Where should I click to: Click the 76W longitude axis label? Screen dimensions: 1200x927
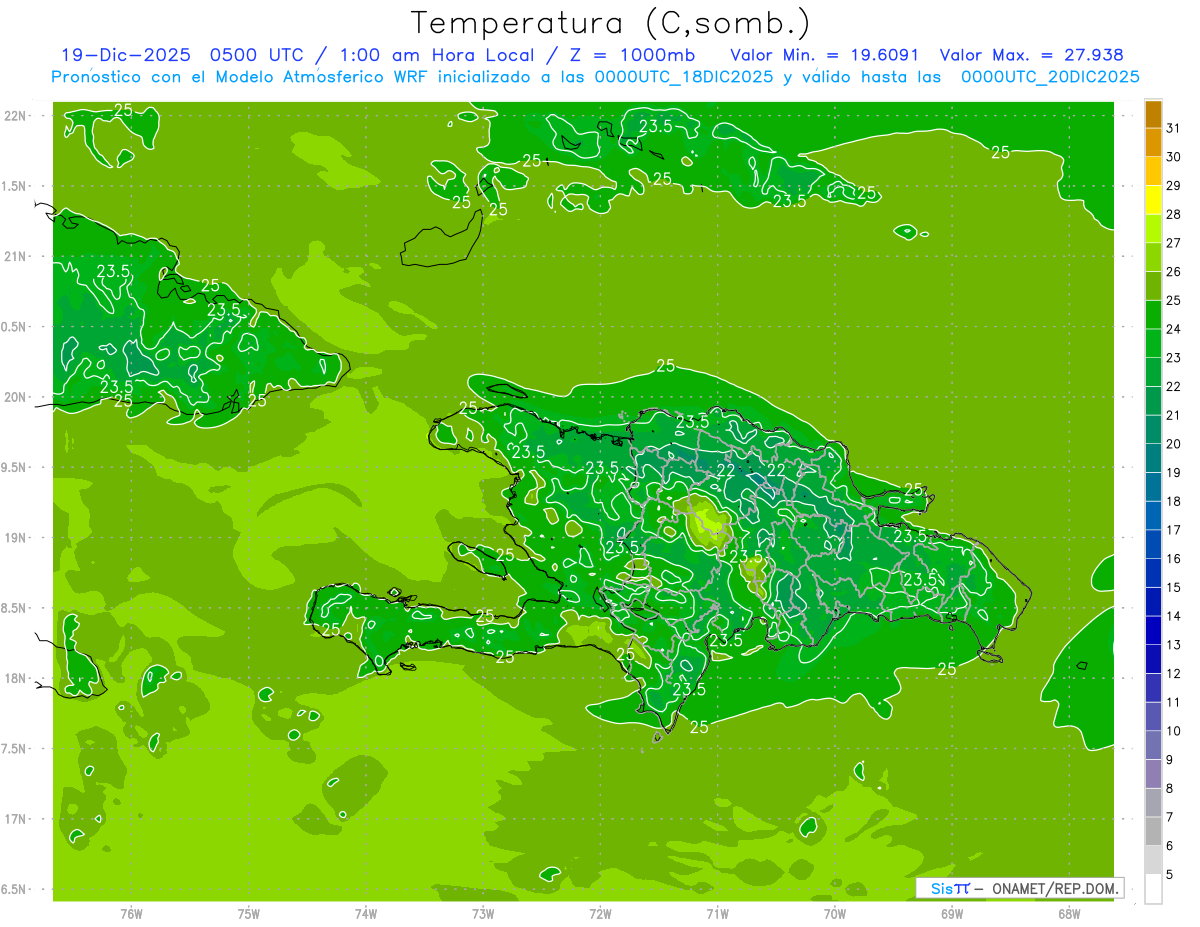(x=131, y=913)
